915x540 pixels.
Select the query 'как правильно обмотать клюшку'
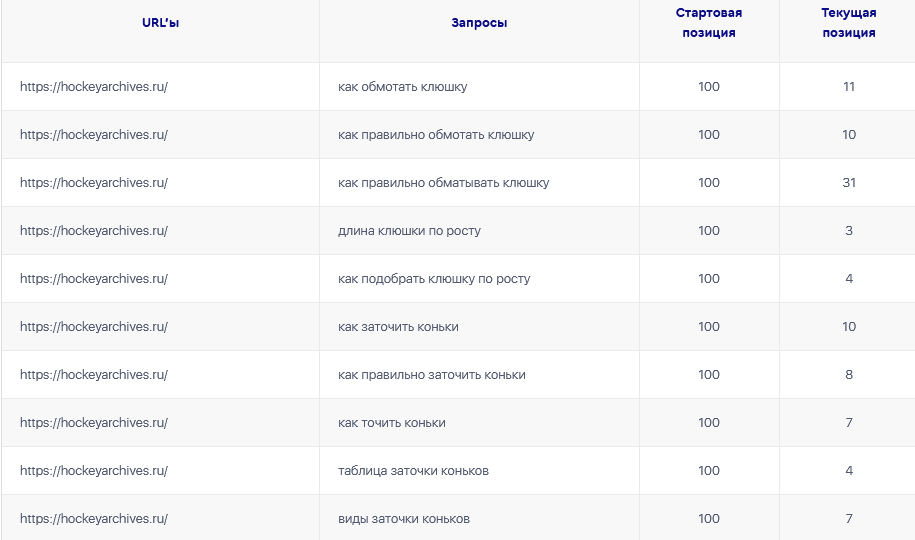436,135
